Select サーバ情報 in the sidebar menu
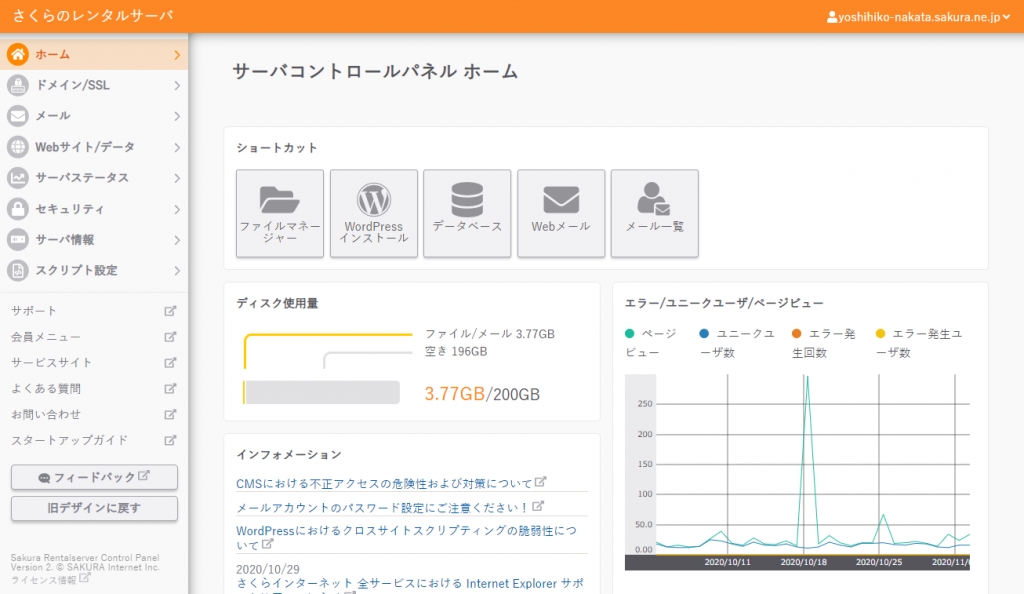This screenshot has width=1024, height=594. click(94, 240)
